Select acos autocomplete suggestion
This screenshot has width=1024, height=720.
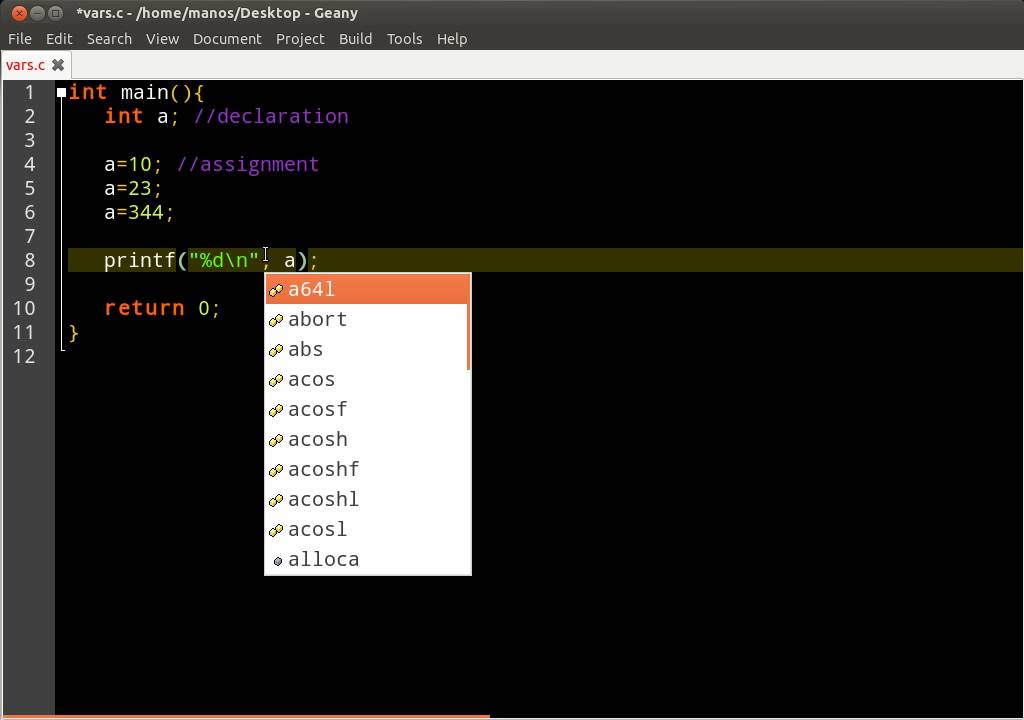(x=368, y=380)
